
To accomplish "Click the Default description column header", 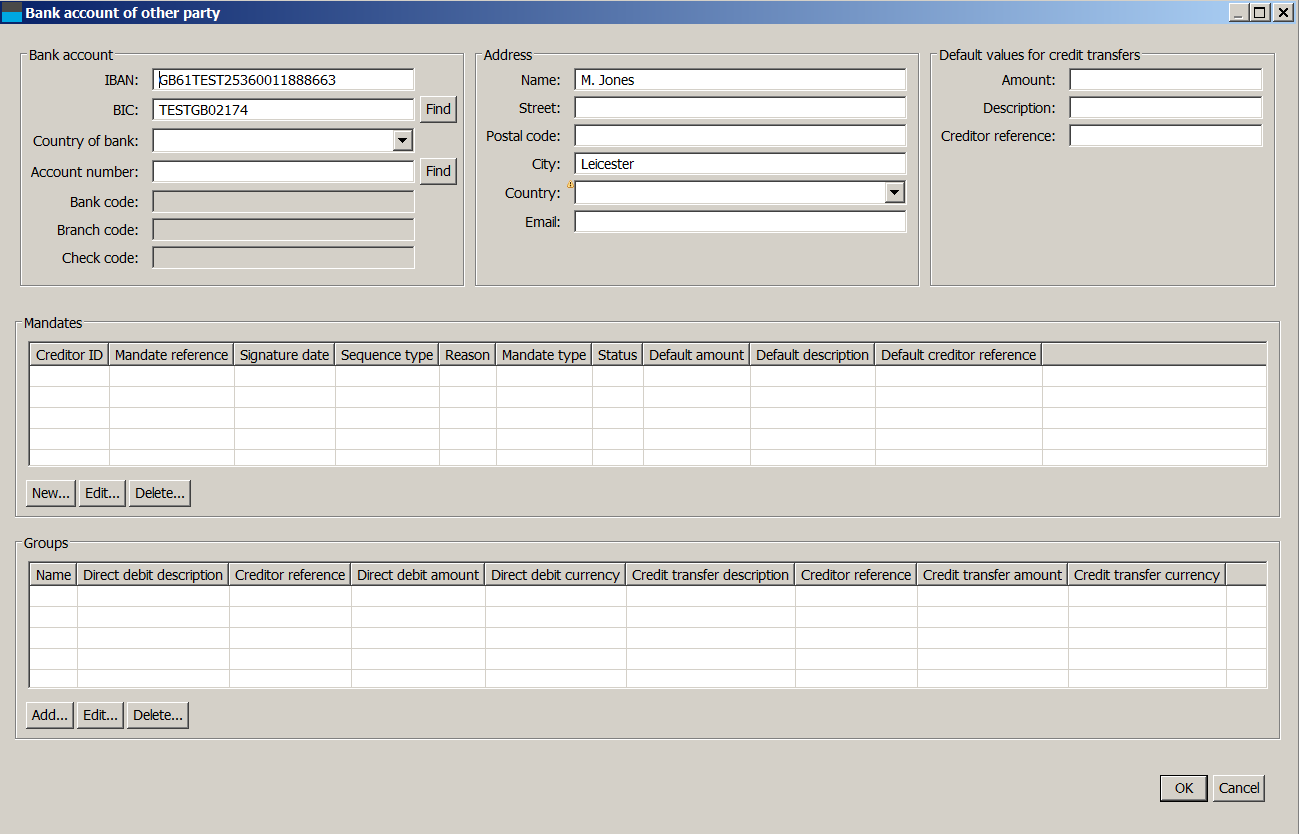I will pyautogui.click(x=813, y=355).
